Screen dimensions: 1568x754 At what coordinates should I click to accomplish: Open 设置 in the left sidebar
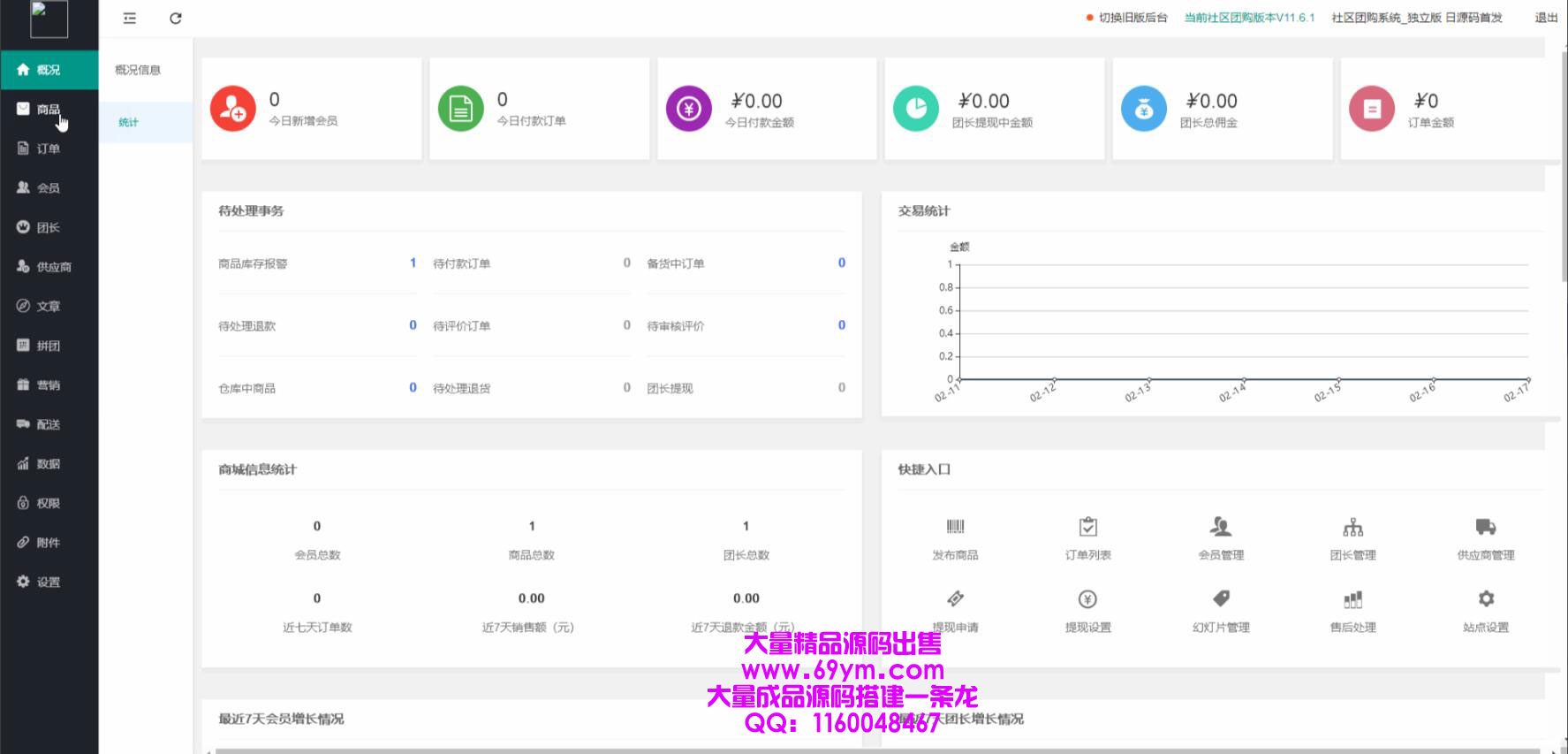pos(48,583)
